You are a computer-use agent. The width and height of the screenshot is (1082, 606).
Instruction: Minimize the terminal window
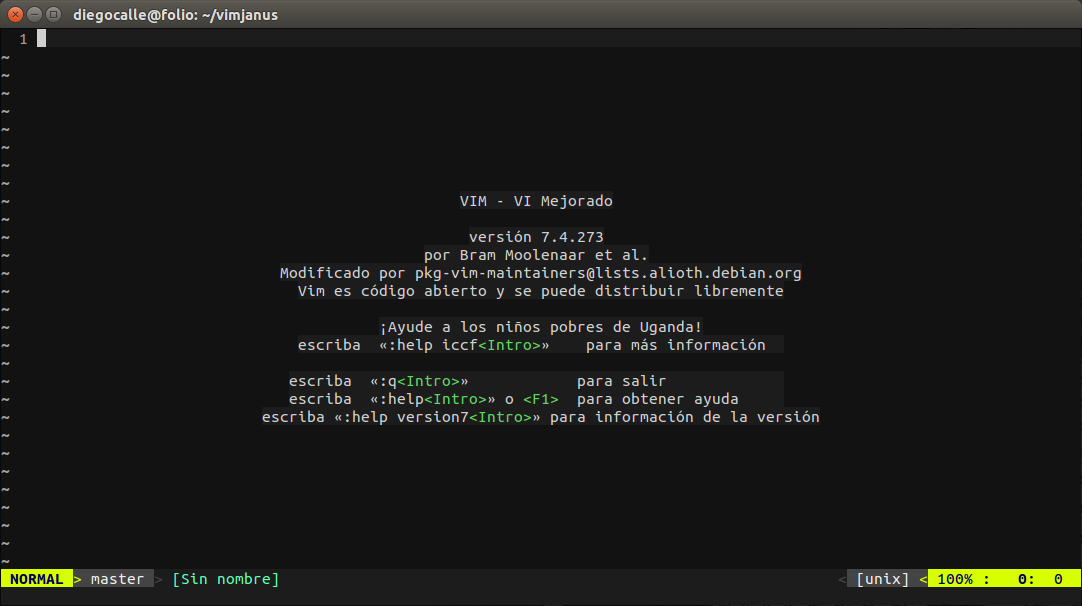[x=34, y=14]
